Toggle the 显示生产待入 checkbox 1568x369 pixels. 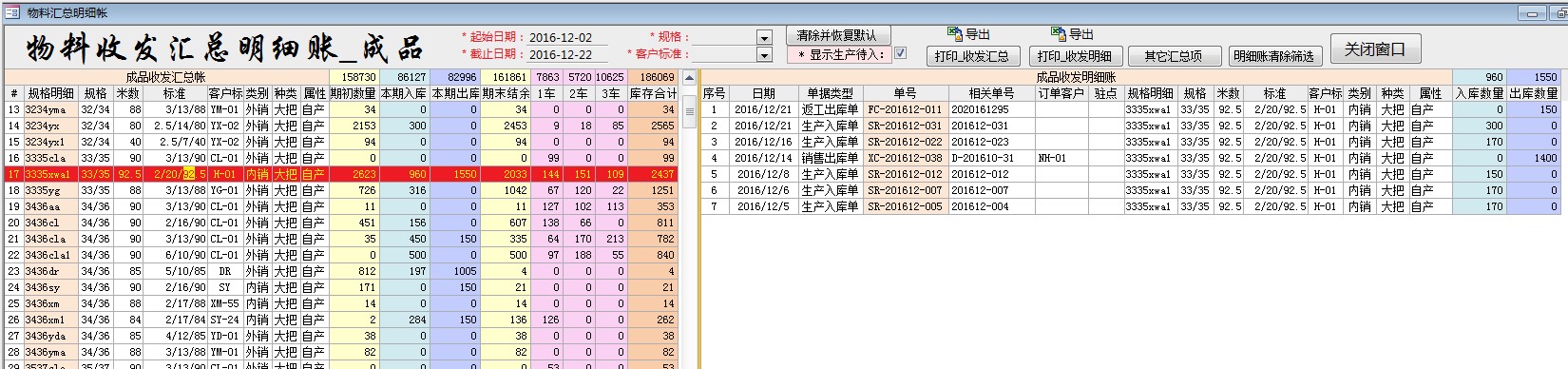pos(900,54)
